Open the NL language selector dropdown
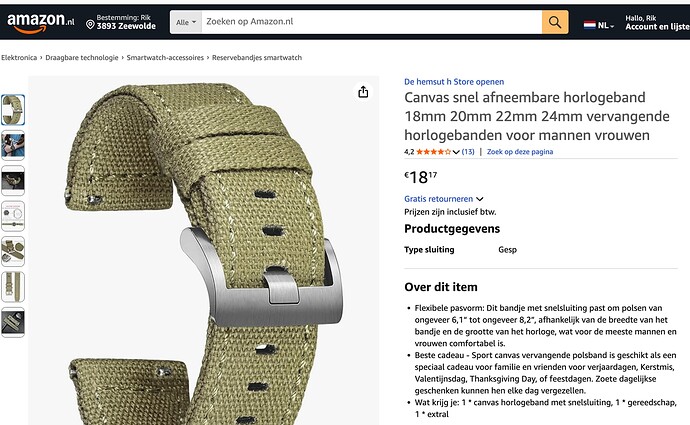 (x=599, y=26)
